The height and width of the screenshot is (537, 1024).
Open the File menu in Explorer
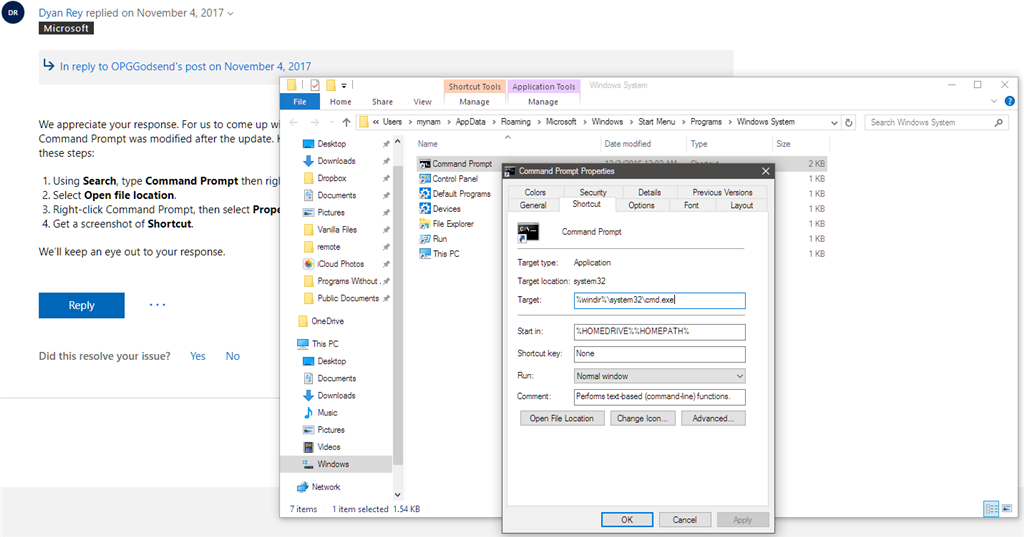click(x=300, y=101)
